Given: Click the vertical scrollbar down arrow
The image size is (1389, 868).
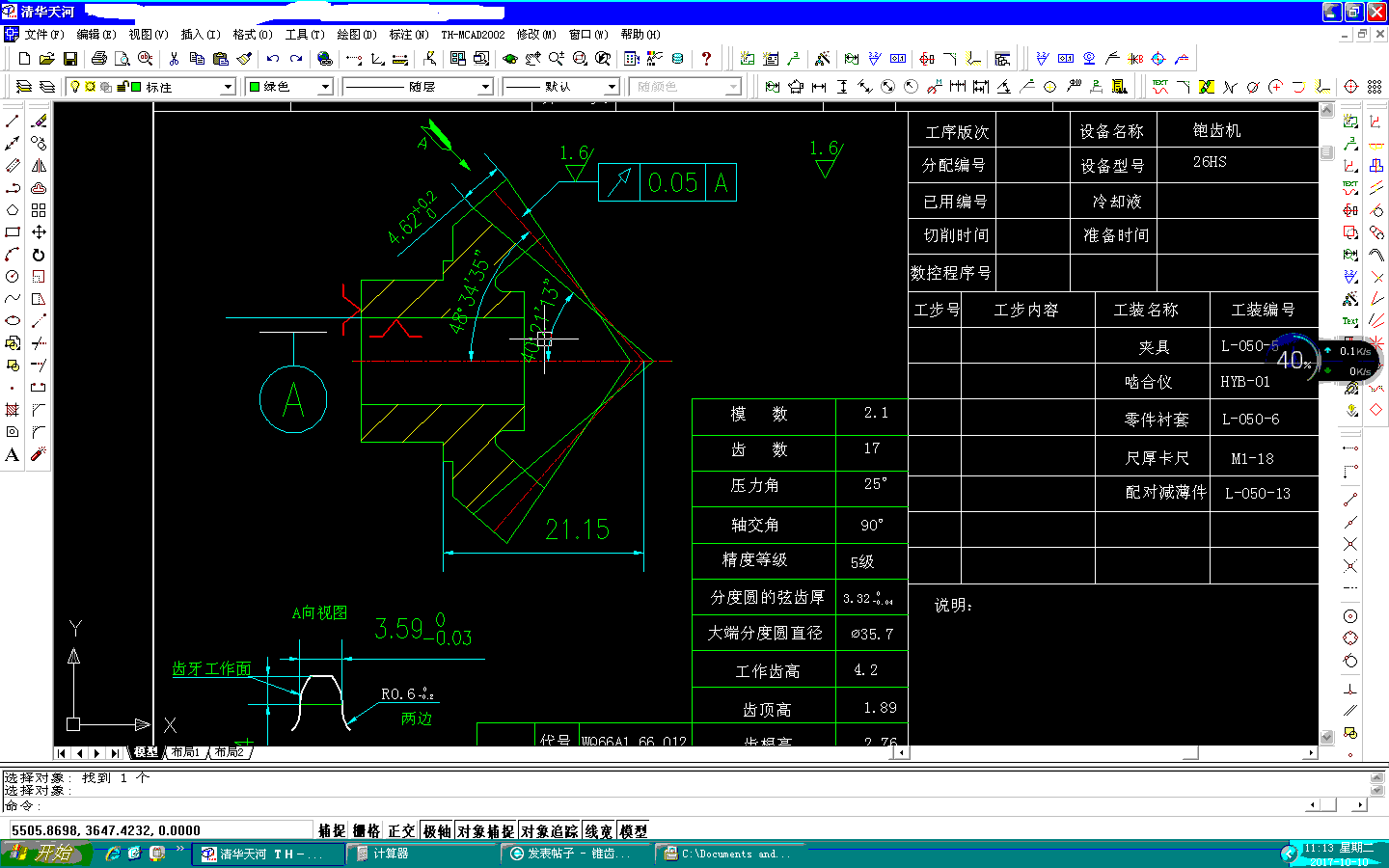Looking at the screenshot, I should (x=1326, y=737).
